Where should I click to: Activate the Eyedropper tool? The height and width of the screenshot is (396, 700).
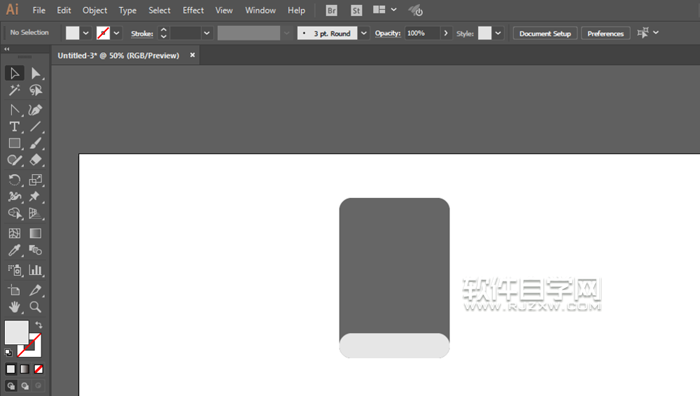pyautogui.click(x=14, y=250)
